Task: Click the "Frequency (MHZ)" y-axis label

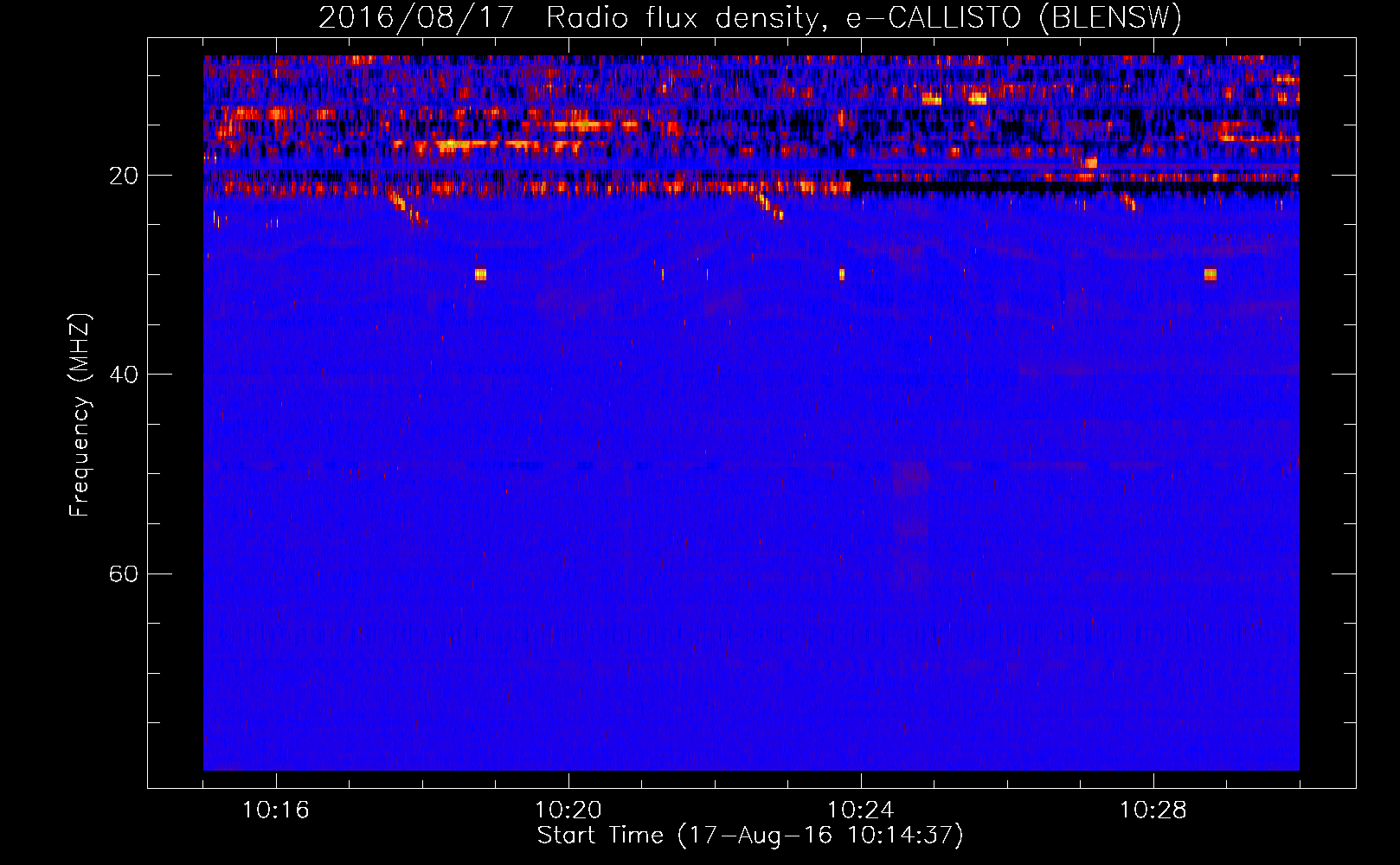Action: [x=80, y=415]
